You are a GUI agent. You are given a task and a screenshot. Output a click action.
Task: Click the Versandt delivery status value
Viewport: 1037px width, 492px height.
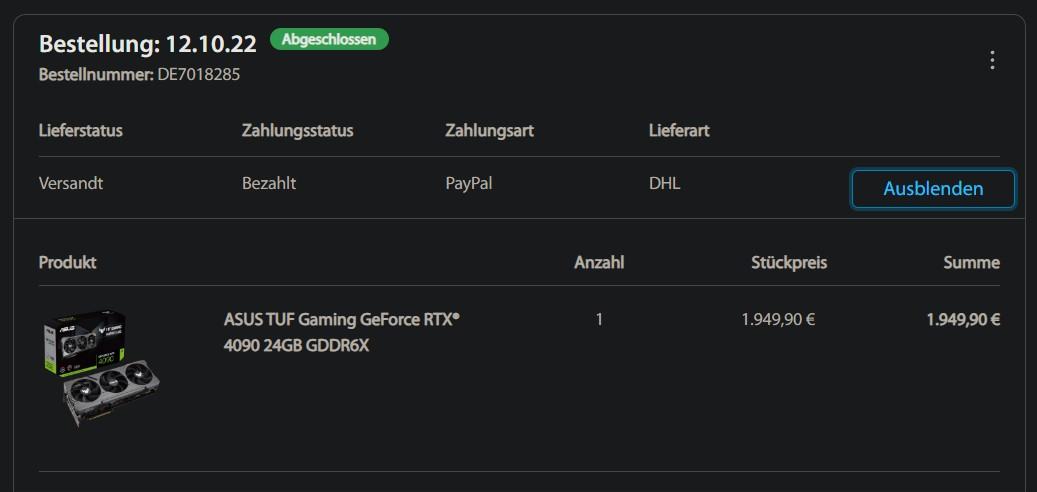tap(71, 184)
